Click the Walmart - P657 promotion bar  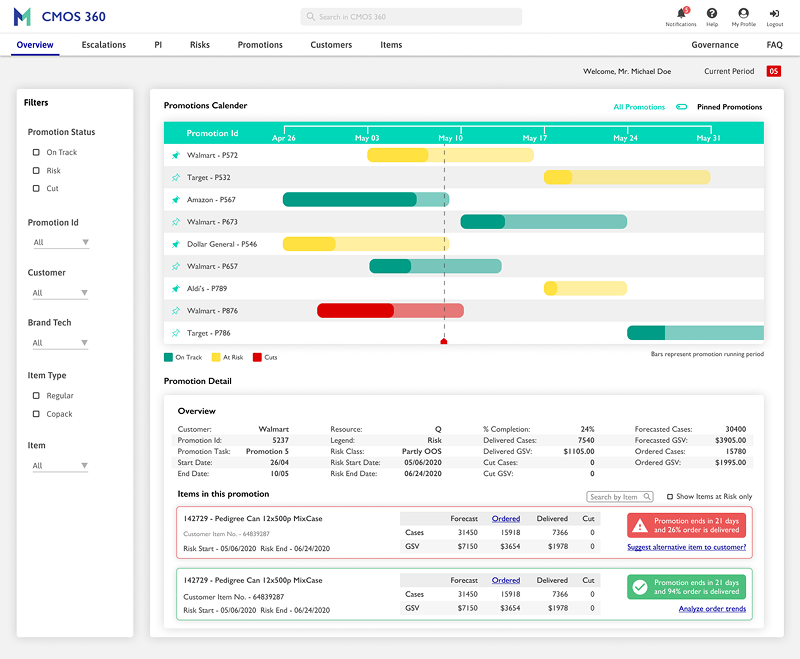click(436, 266)
